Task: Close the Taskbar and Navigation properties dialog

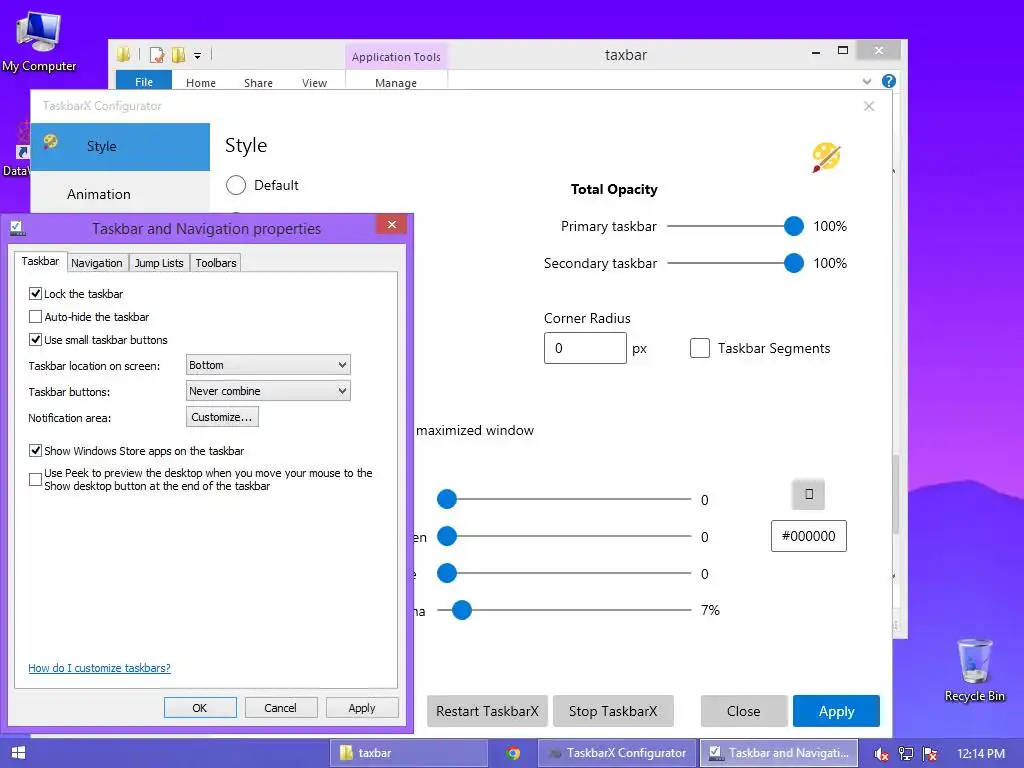Action: (x=391, y=224)
